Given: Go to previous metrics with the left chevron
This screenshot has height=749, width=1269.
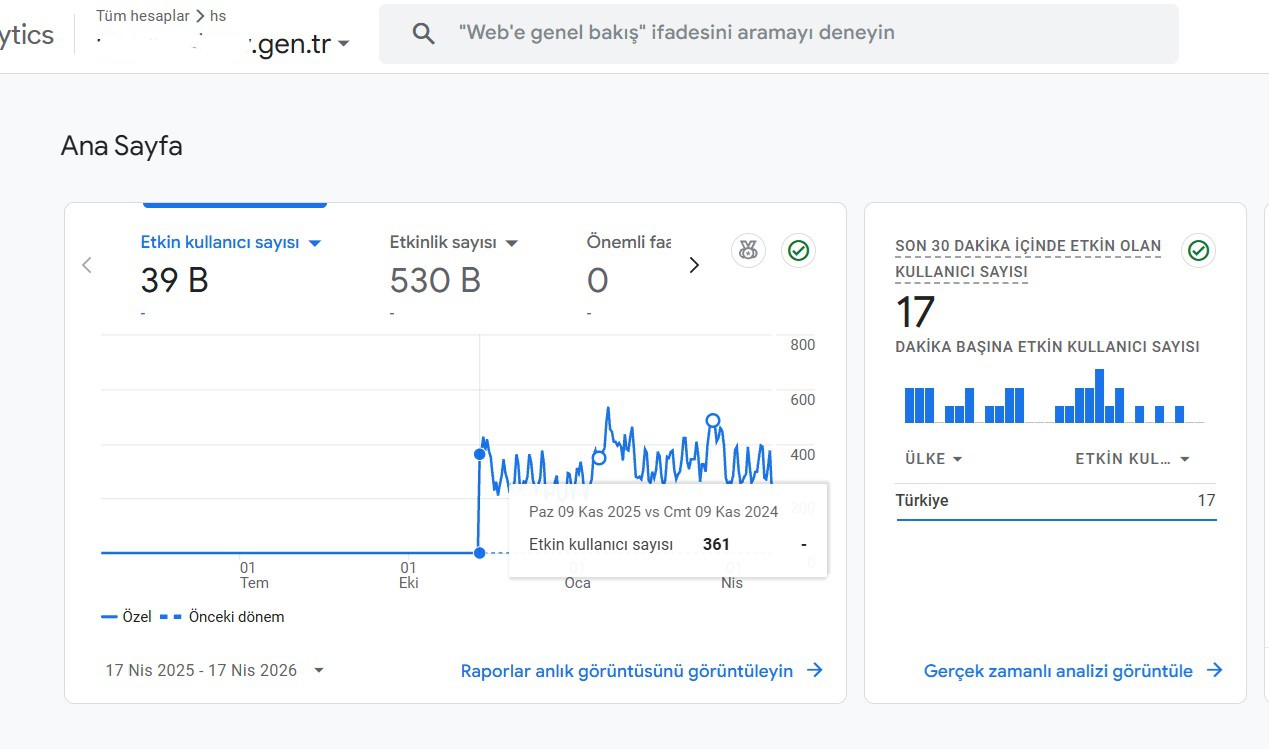Looking at the screenshot, I should point(87,265).
